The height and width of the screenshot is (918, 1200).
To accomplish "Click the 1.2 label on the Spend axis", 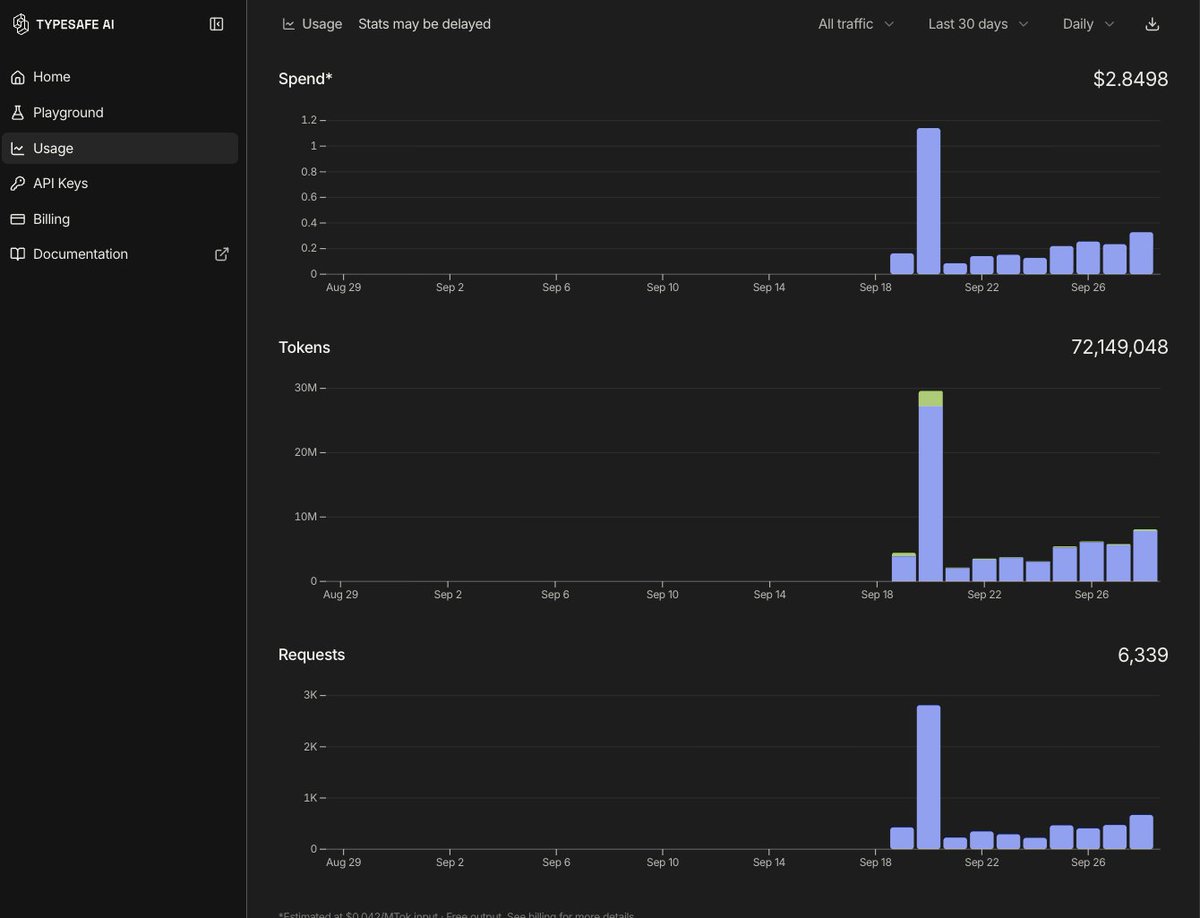I will [309, 120].
